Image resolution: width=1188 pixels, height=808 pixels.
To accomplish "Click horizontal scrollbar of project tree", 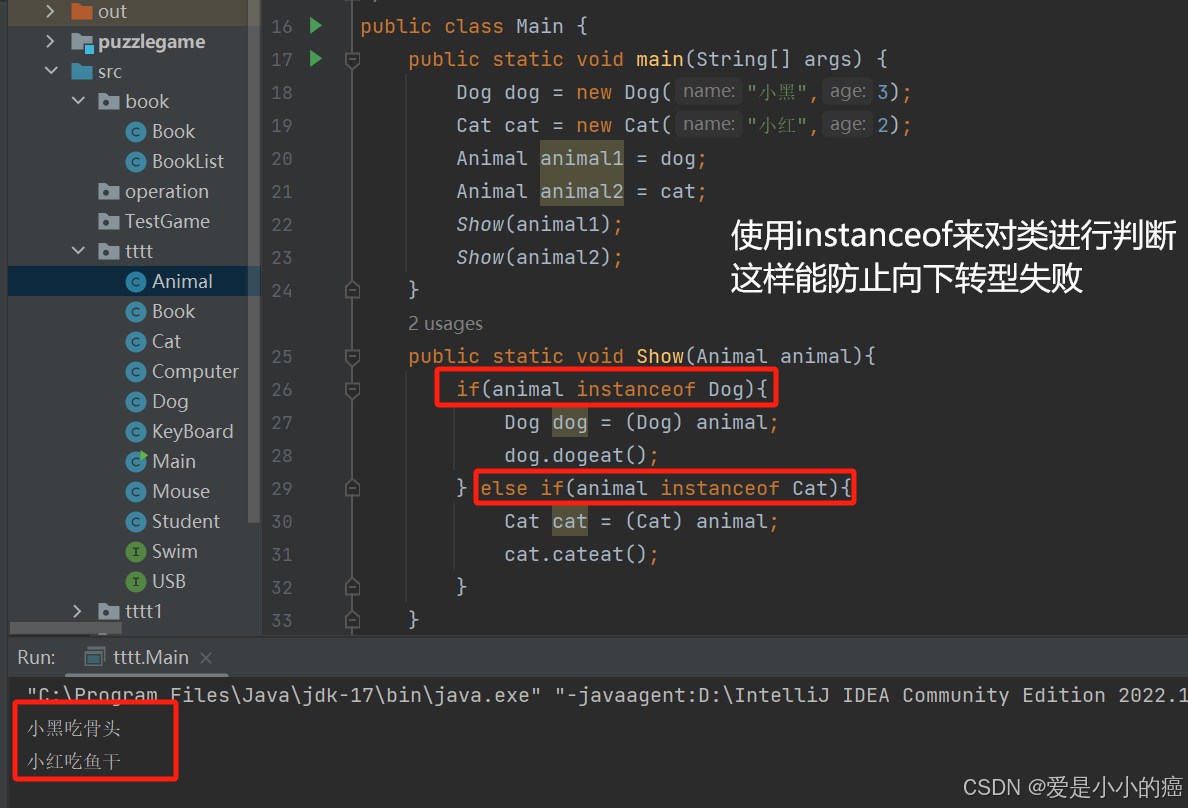I will coord(66,628).
